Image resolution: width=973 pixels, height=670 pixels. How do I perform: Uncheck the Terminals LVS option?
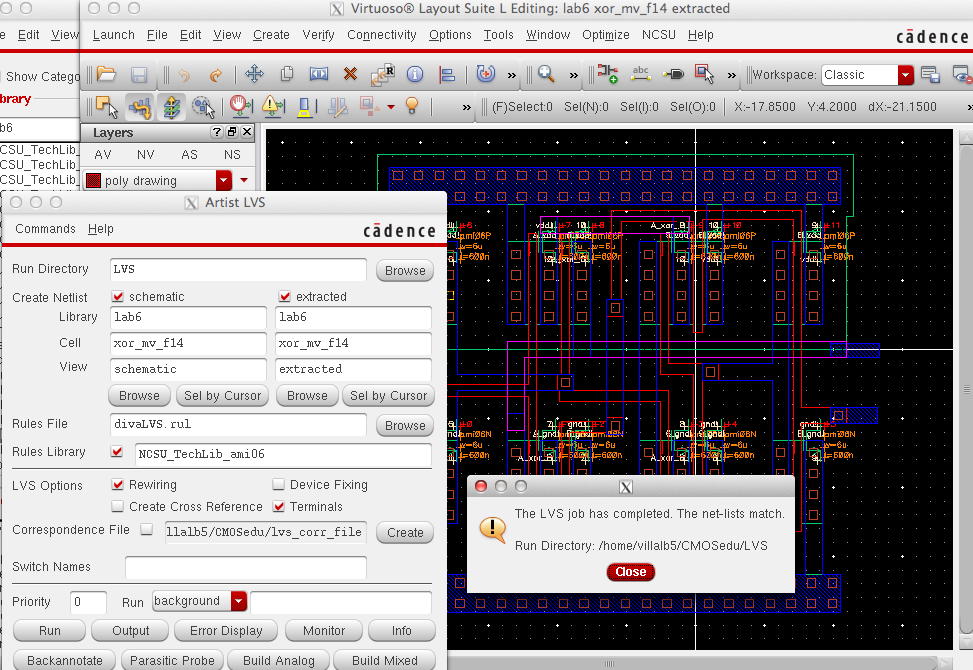(x=279, y=507)
